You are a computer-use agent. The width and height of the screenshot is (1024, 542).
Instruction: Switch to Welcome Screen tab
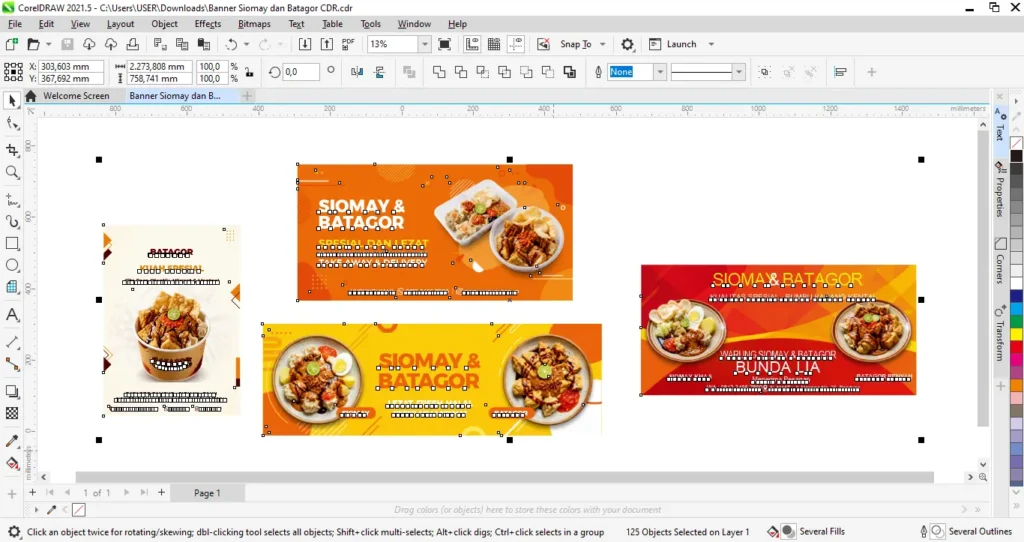pyautogui.click(x=76, y=95)
